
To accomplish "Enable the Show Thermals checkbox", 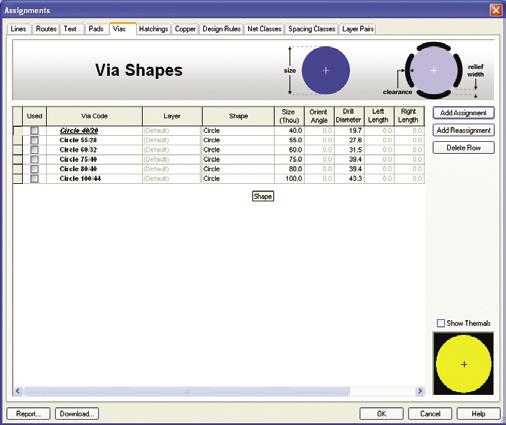I will click(x=441, y=323).
